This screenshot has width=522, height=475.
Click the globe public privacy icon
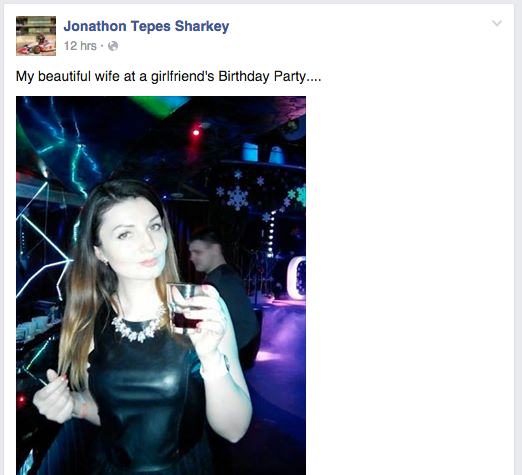pyautogui.click(x=113, y=46)
